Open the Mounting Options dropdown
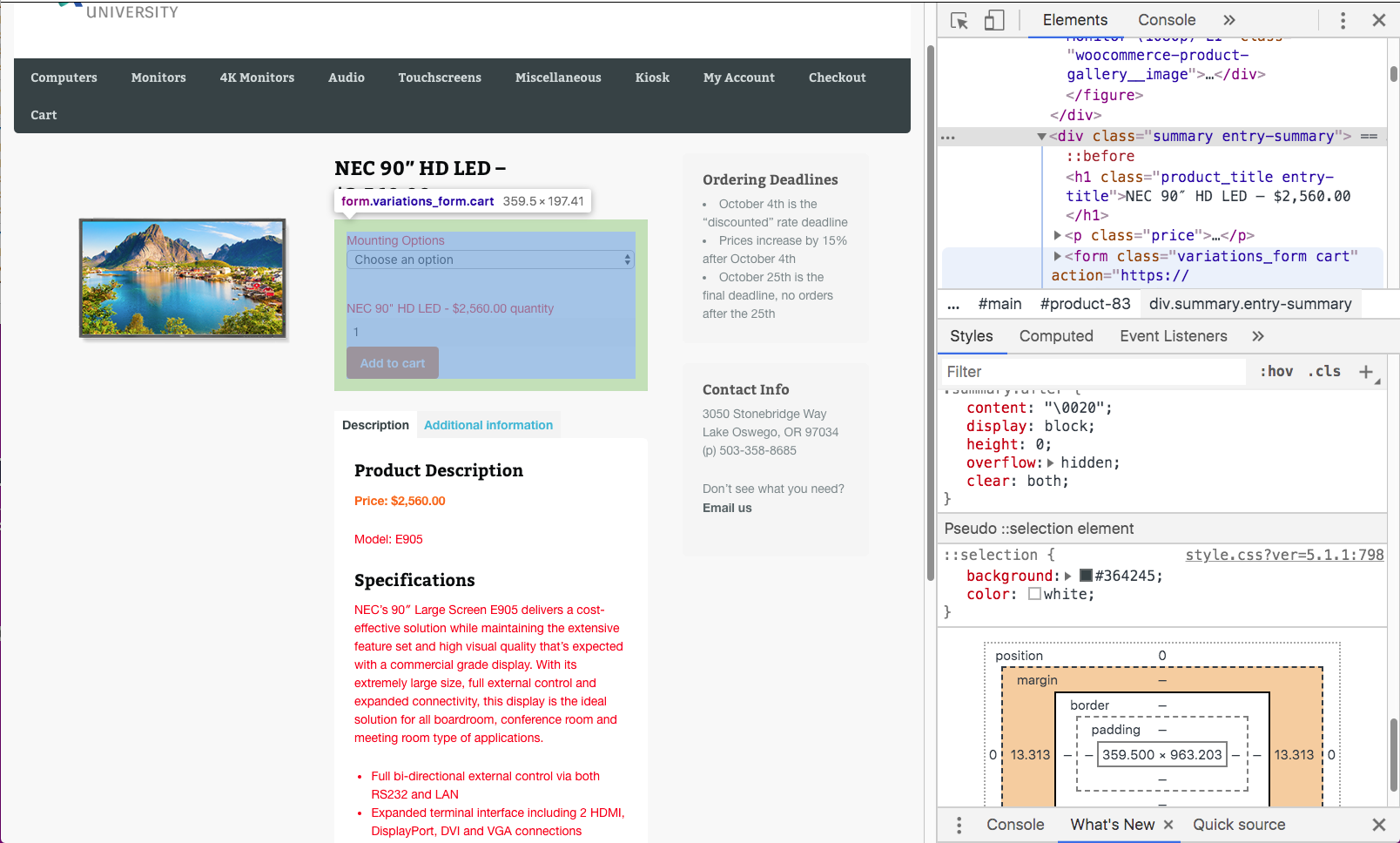The height and width of the screenshot is (843, 1400). click(x=491, y=260)
